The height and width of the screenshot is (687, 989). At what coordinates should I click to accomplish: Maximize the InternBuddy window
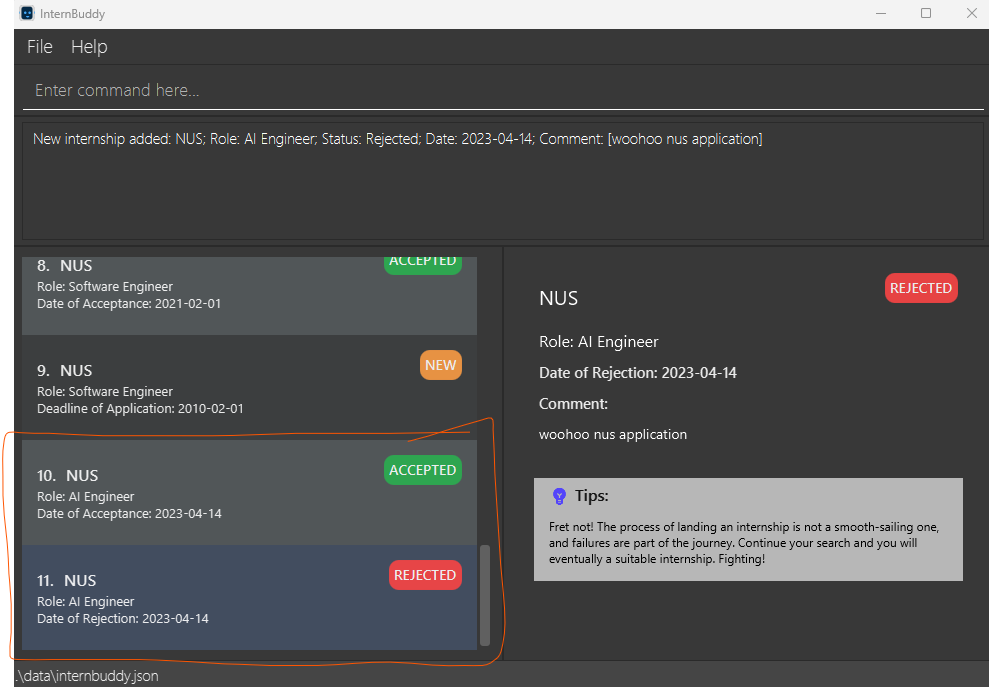click(x=926, y=13)
